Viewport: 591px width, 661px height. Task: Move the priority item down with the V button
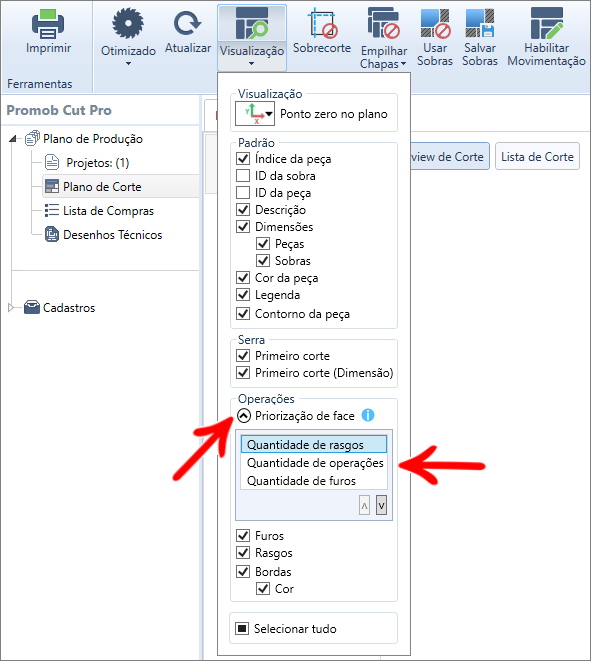(381, 505)
